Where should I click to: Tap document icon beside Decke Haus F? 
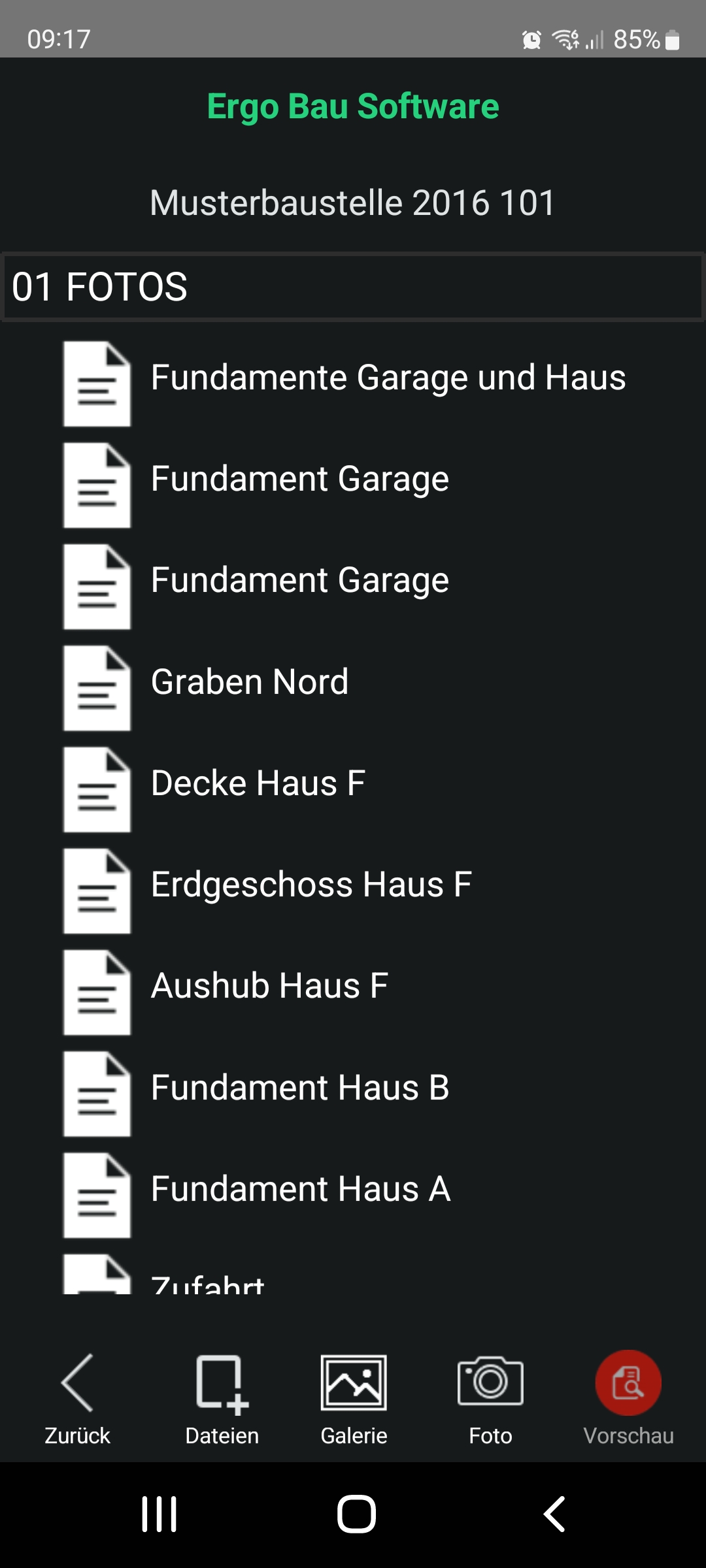click(97, 789)
